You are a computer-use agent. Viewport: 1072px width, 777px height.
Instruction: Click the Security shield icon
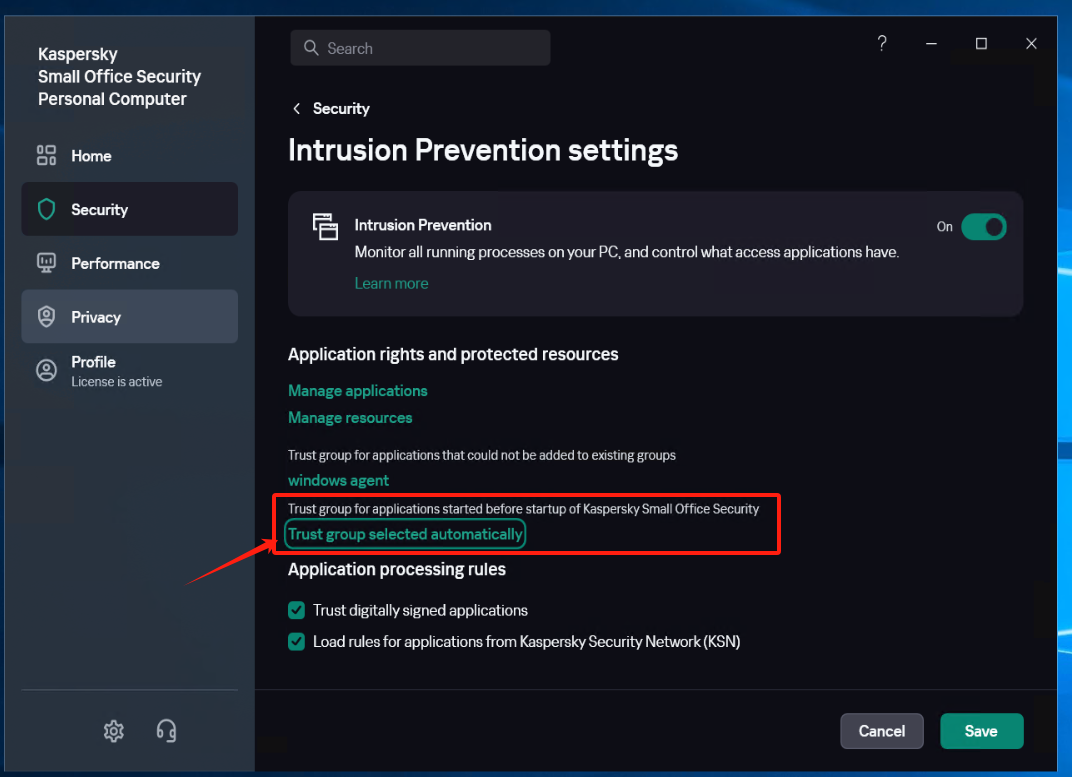(x=47, y=209)
